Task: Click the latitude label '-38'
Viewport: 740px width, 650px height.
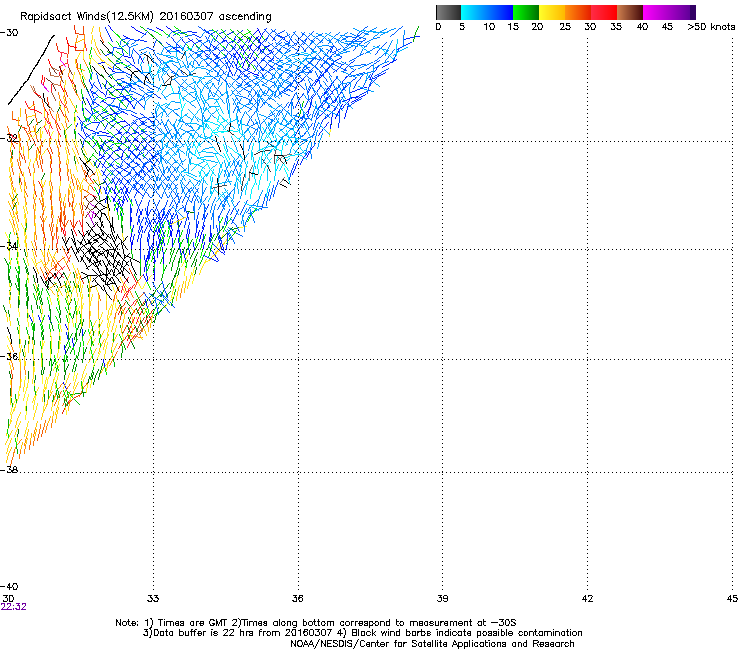Action: tap(9, 470)
